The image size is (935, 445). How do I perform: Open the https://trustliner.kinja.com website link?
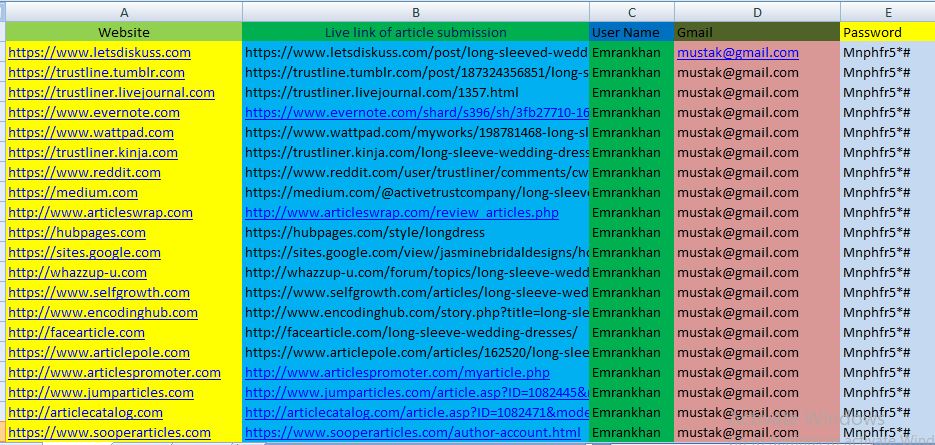(x=93, y=153)
